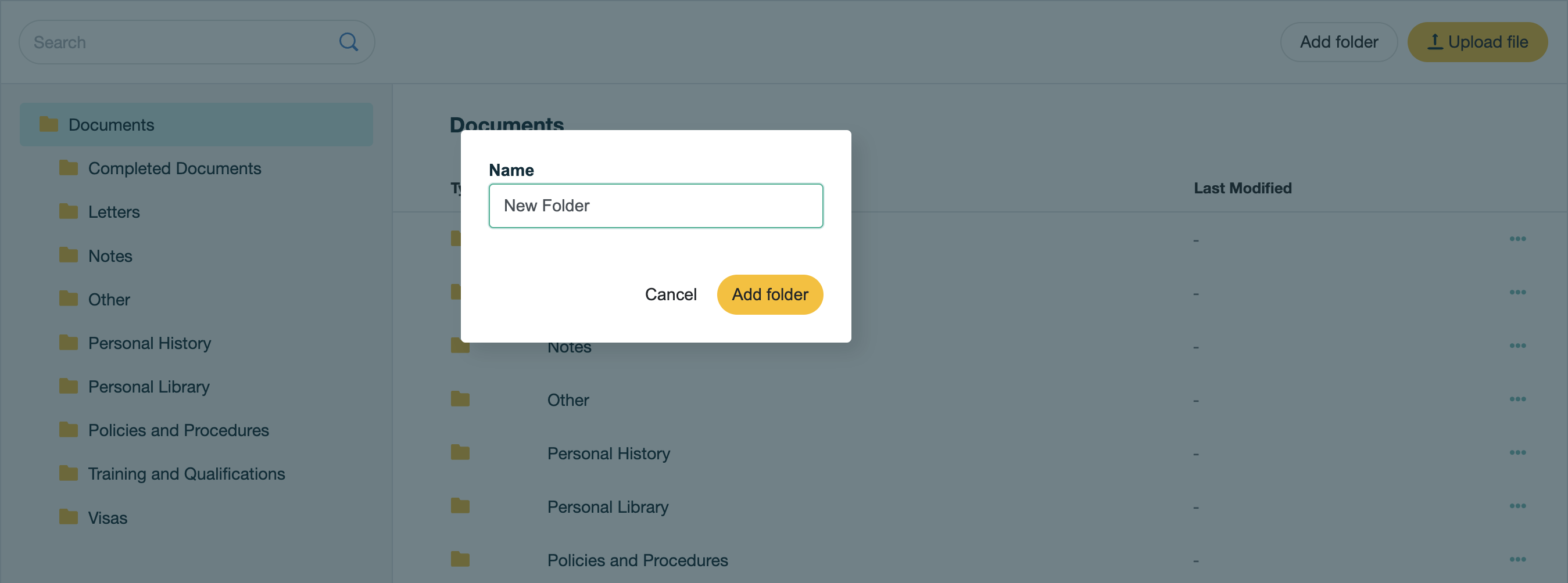Click the Name input field containing New Folder
The width and height of the screenshot is (1568, 583).
pos(656,206)
